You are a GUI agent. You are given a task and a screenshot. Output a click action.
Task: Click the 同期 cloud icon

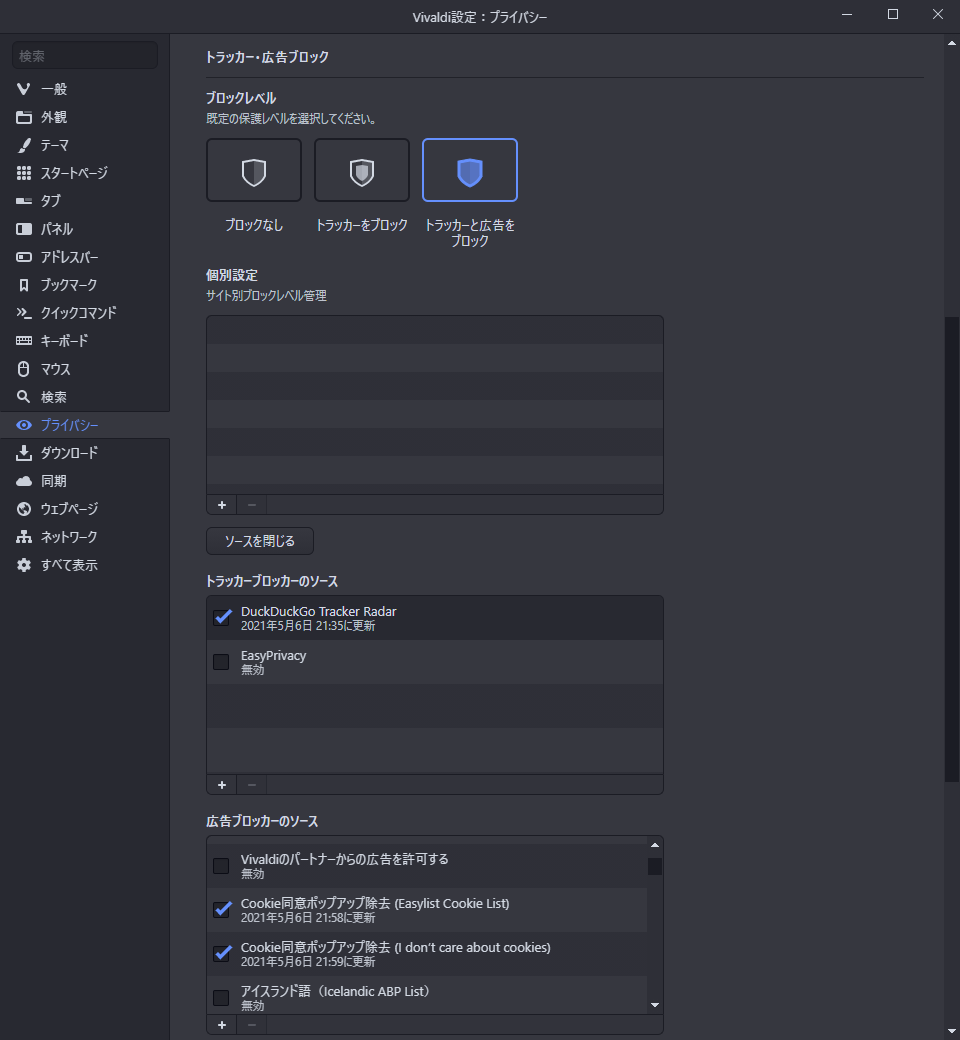click(24, 481)
